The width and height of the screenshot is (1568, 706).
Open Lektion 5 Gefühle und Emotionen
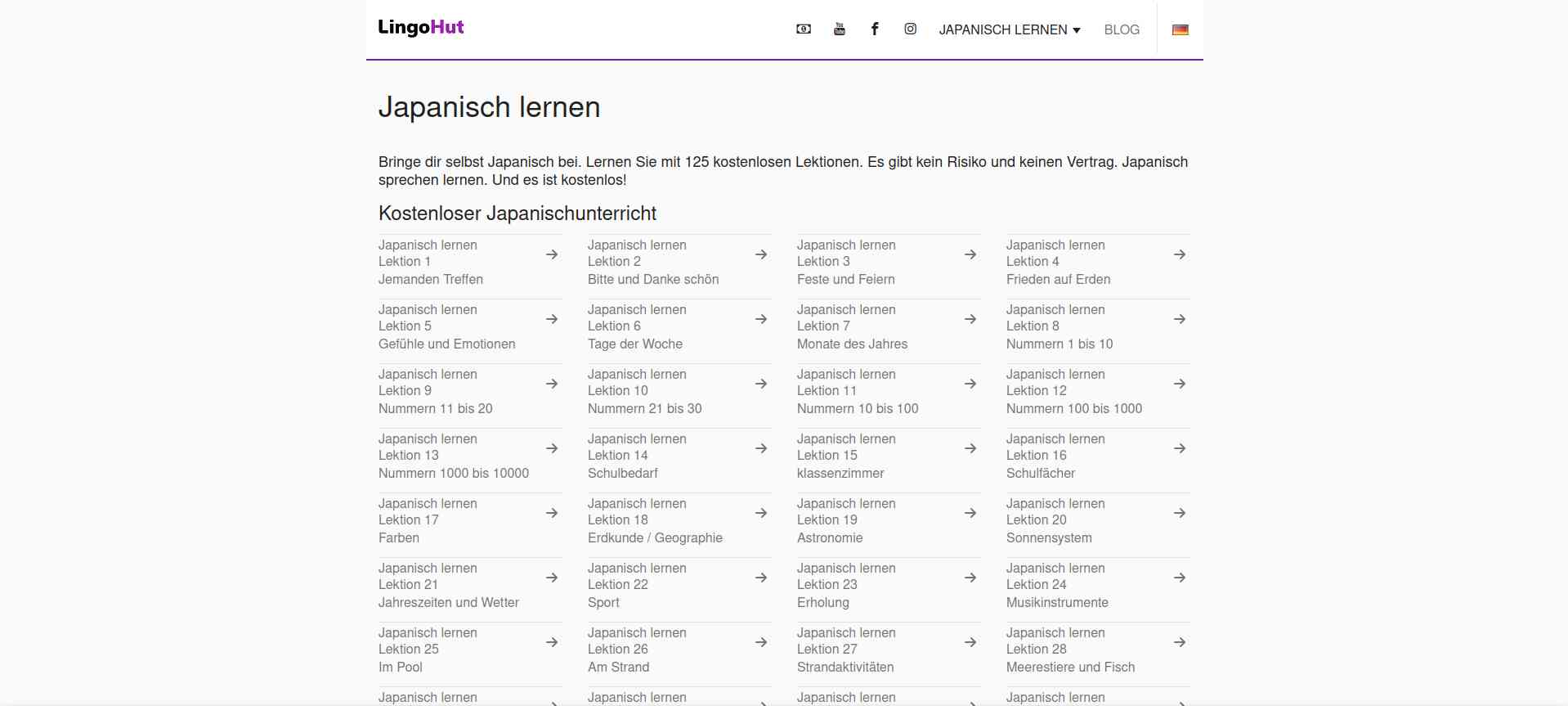point(446,327)
